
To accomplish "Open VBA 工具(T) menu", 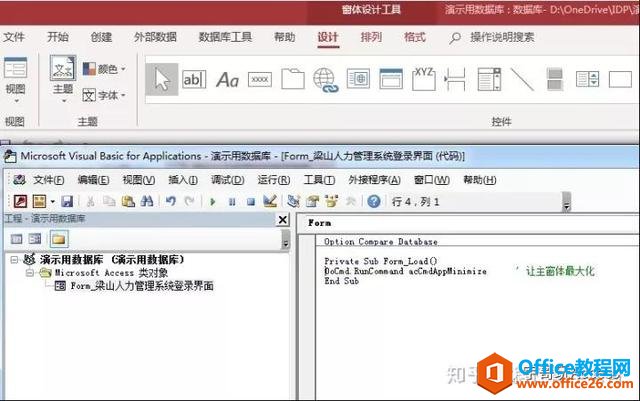I will pyautogui.click(x=319, y=180).
